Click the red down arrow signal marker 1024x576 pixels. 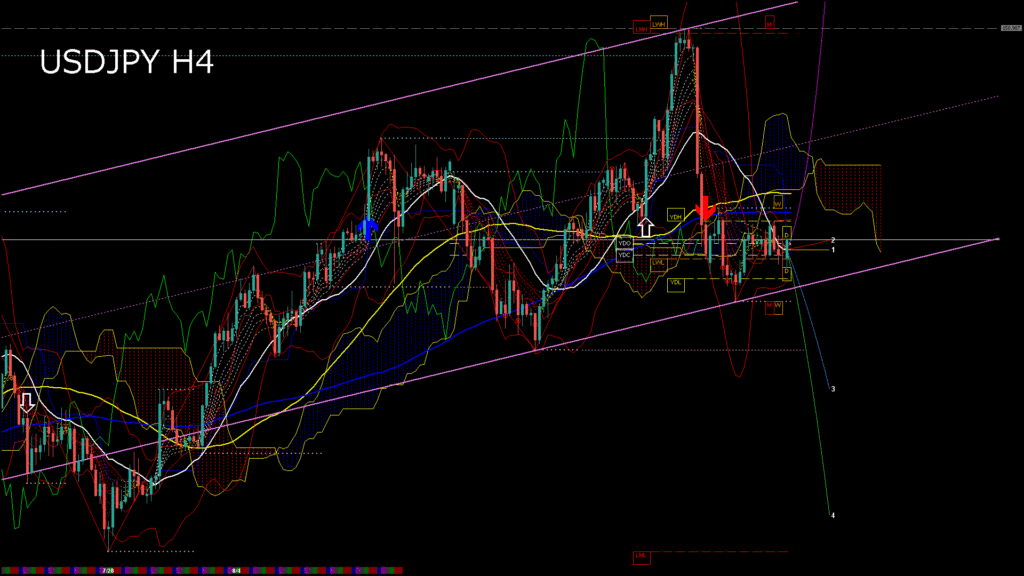click(x=704, y=208)
